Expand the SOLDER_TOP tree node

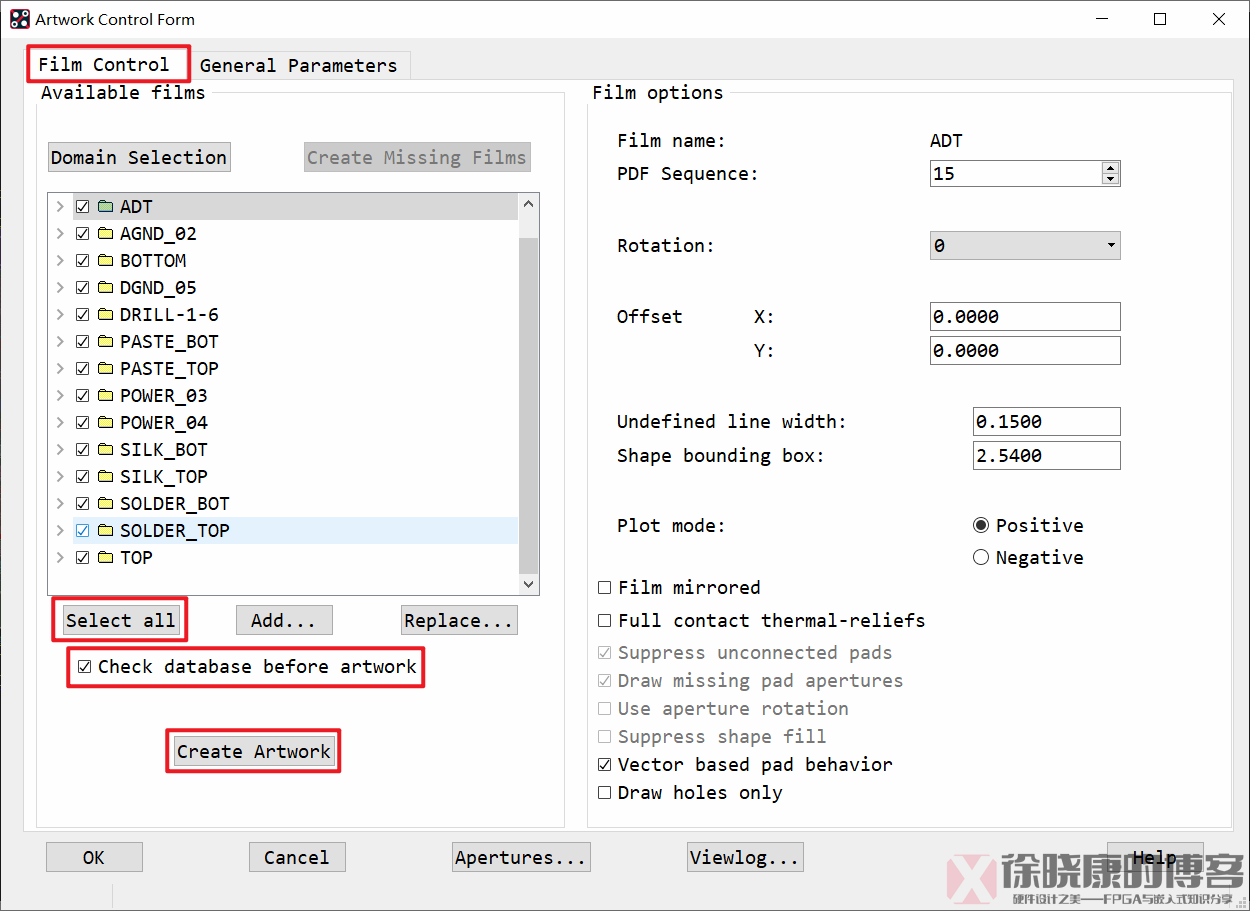point(61,531)
